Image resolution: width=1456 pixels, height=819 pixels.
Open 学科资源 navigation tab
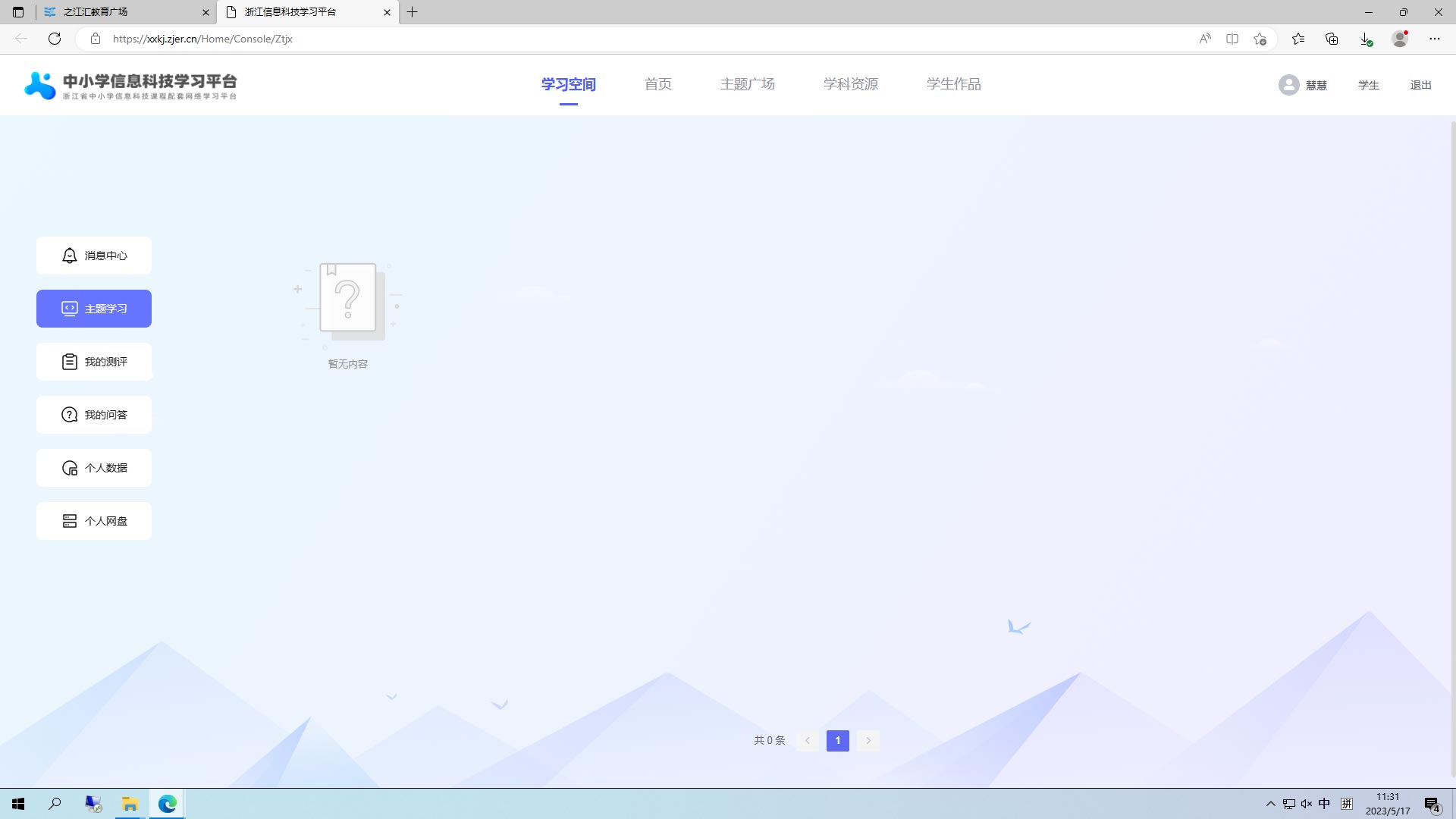point(850,84)
